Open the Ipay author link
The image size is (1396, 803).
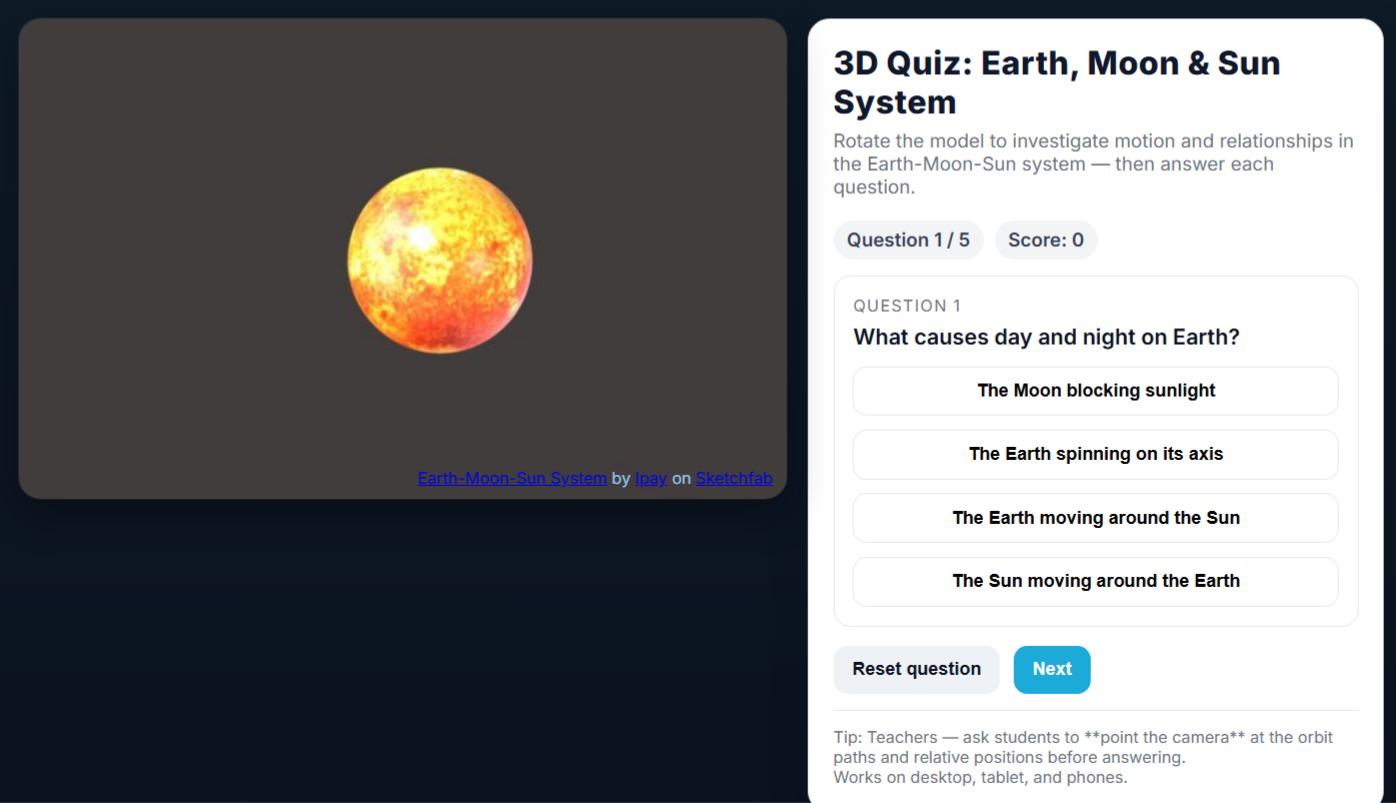pyautogui.click(x=651, y=478)
